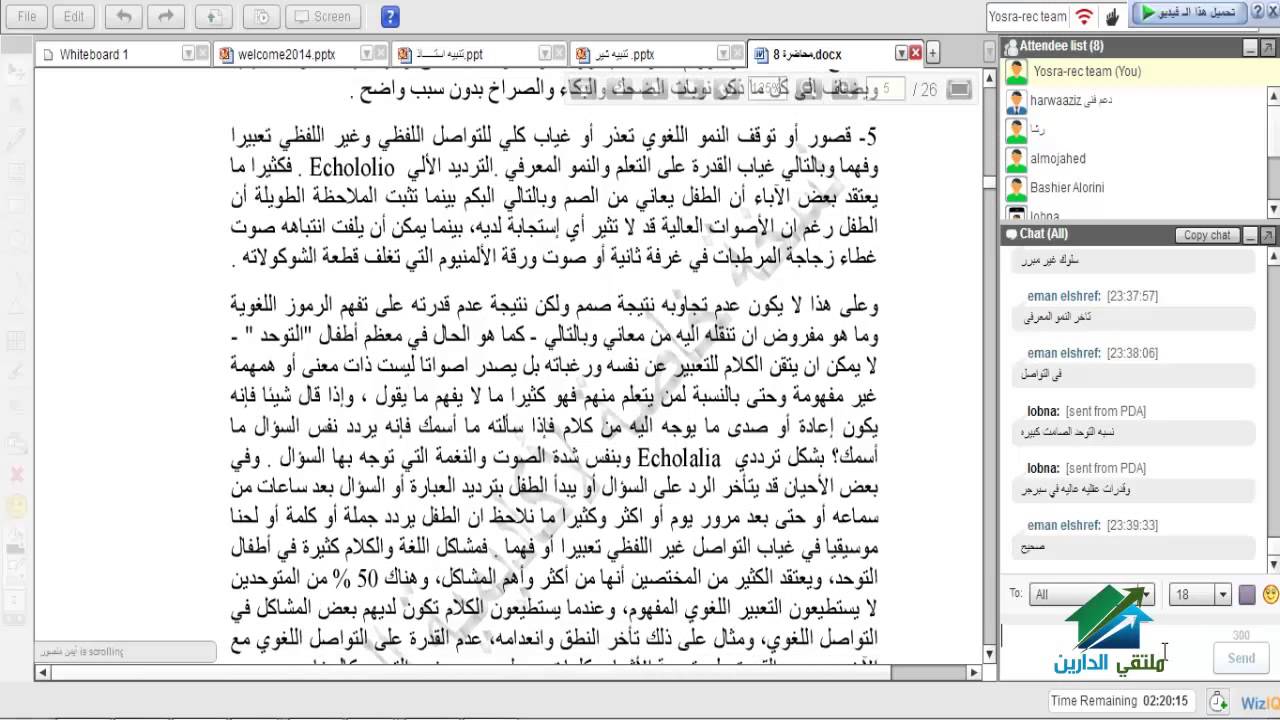Click the media player toolbar button

(261, 16)
